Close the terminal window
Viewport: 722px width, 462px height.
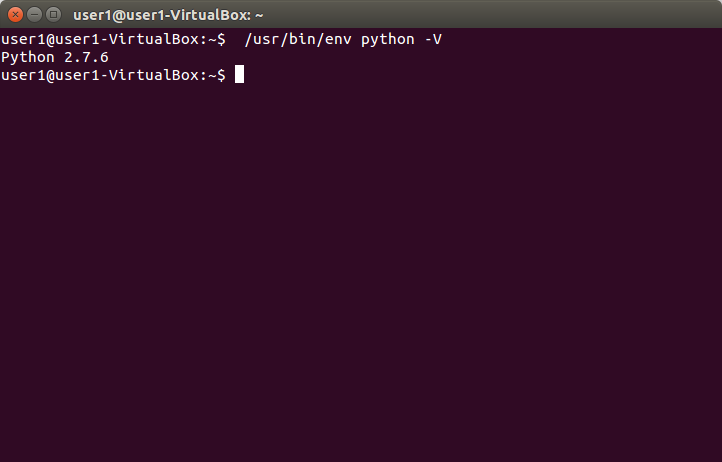tap(14, 15)
